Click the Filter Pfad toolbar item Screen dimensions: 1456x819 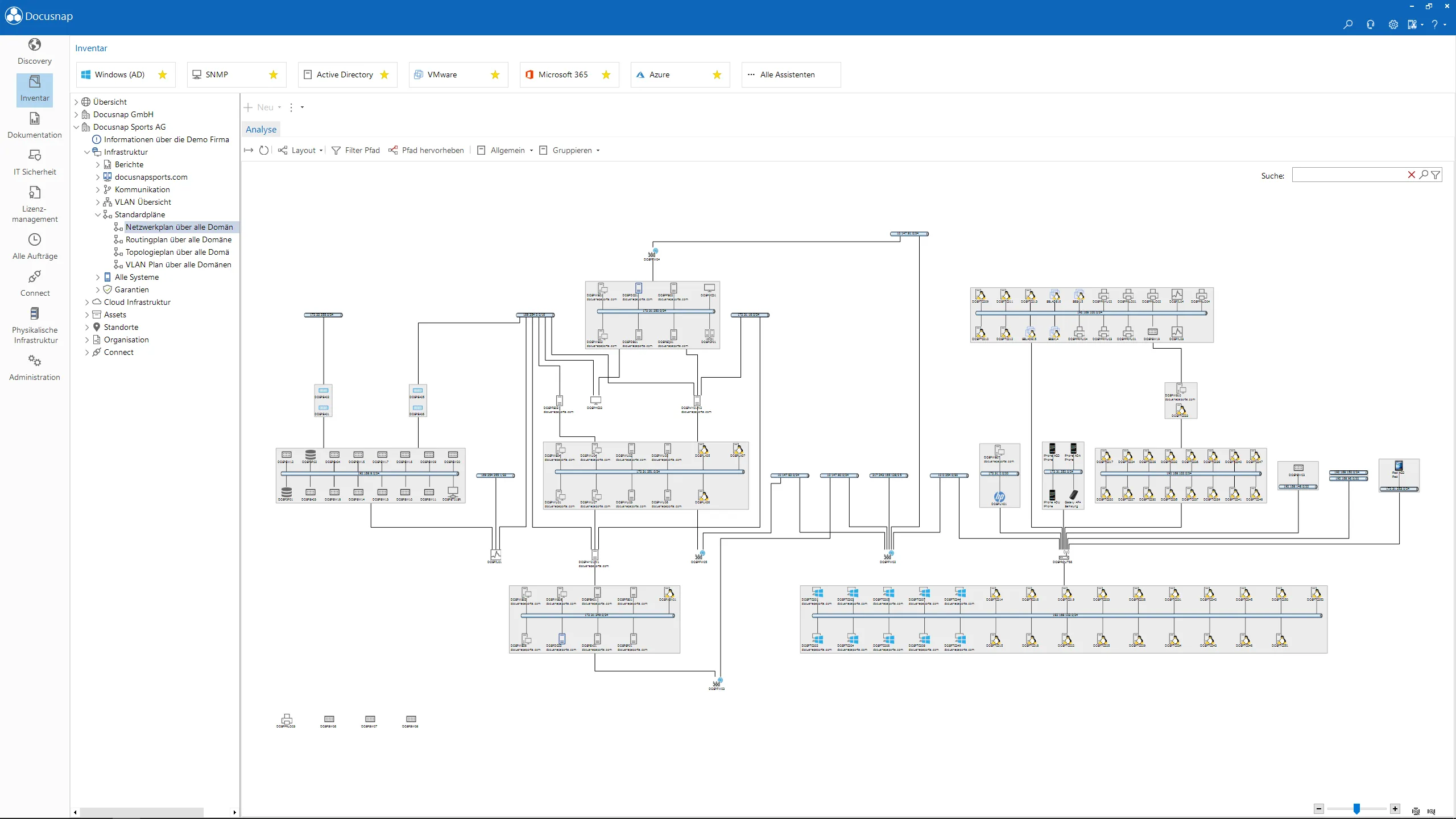coord(356,150)
